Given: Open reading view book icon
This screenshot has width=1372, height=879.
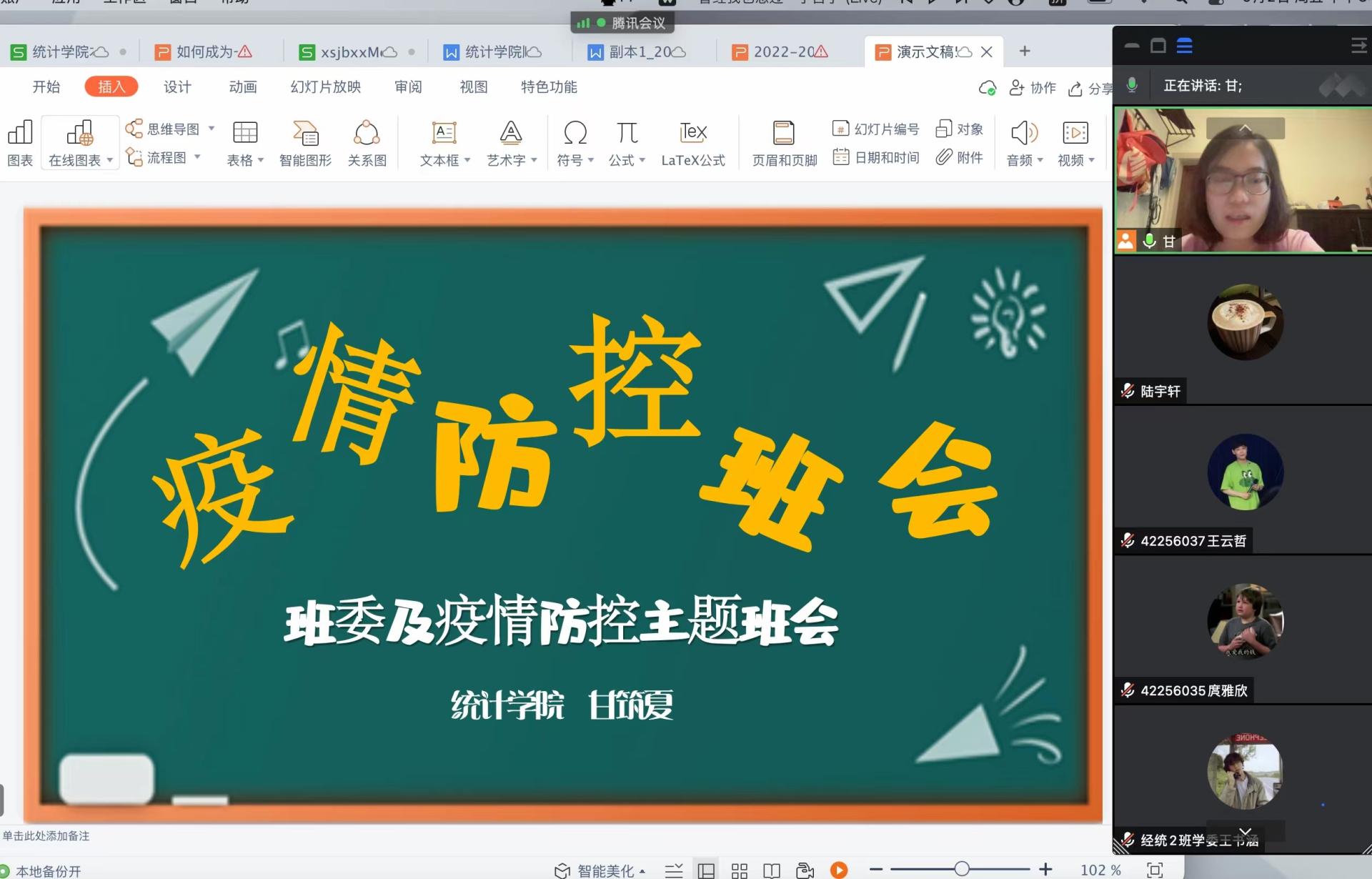Looking at the screenshot, I should (x=772, y=870).
